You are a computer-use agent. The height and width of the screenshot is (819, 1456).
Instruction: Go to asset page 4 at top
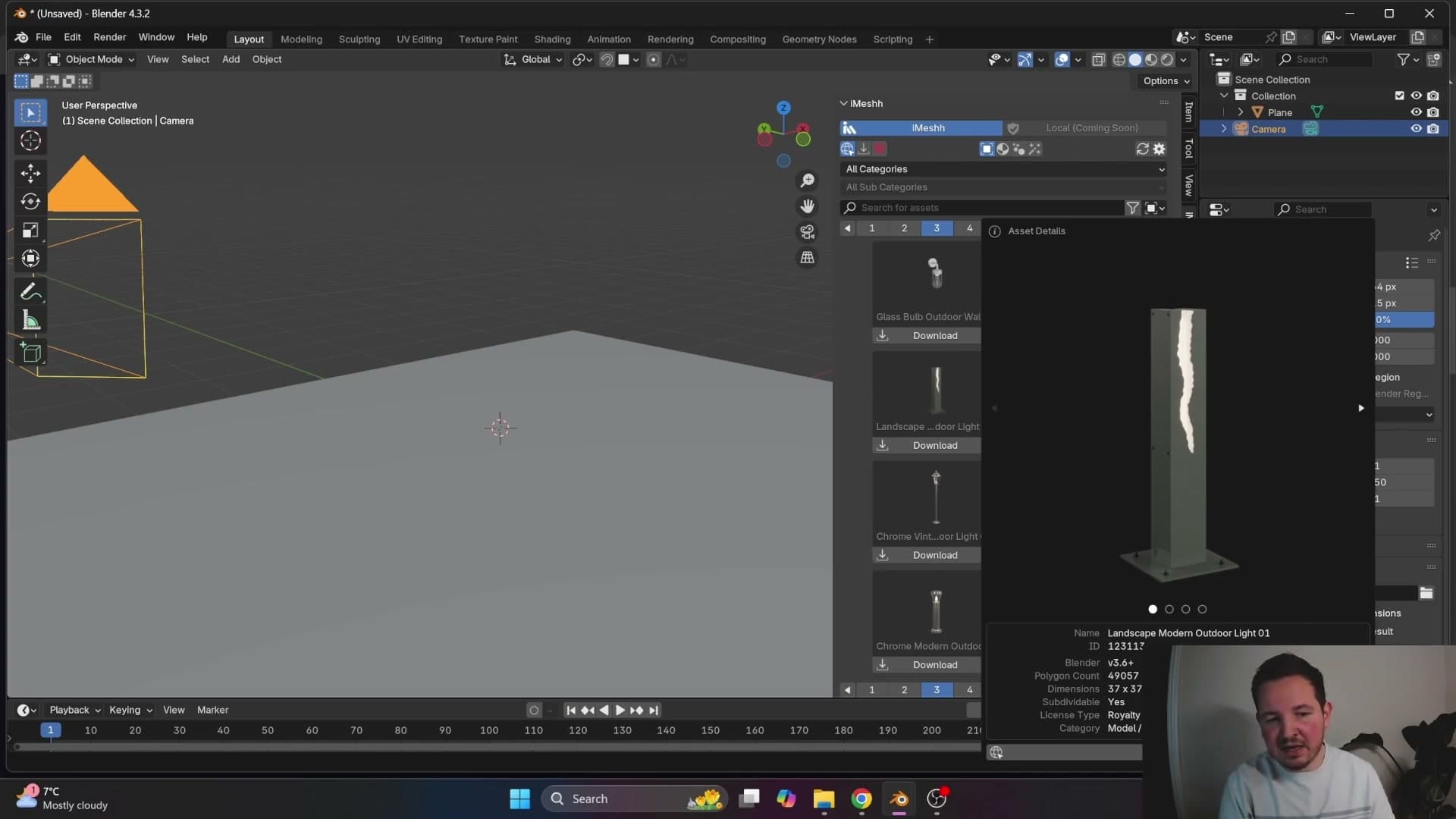tap(969, 228)
